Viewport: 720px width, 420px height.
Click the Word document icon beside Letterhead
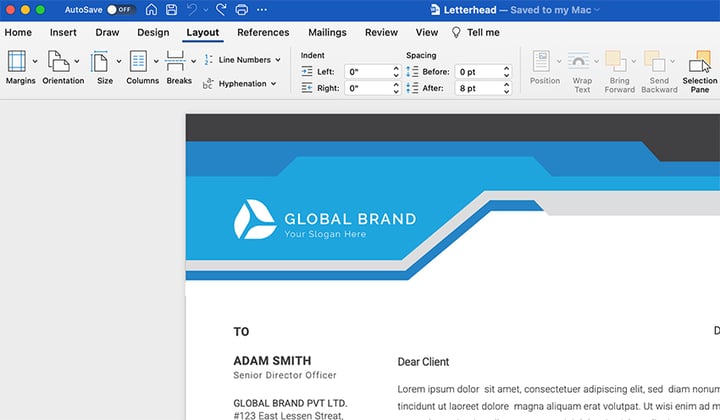click(434, 10)
